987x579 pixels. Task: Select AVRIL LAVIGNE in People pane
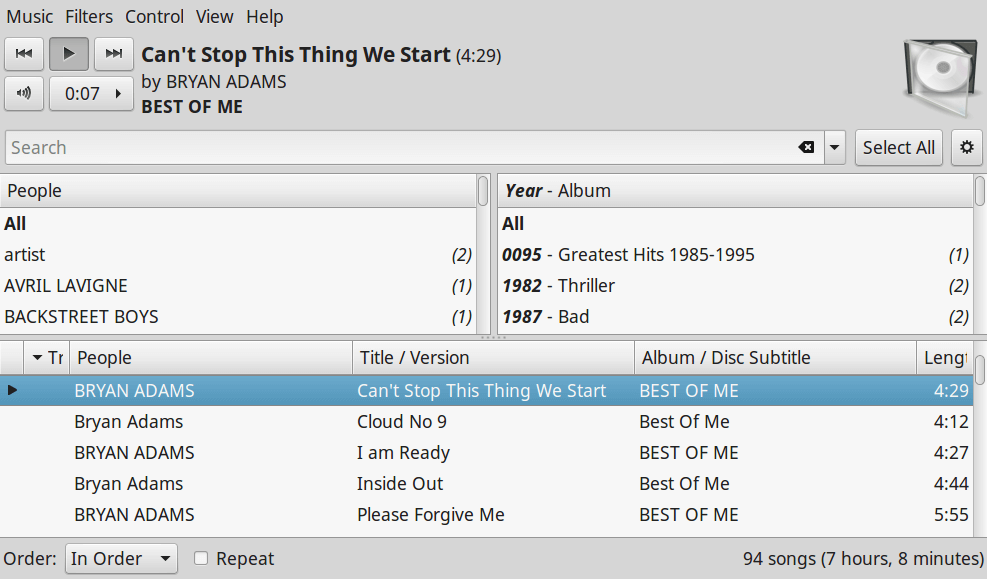(66, 286)
